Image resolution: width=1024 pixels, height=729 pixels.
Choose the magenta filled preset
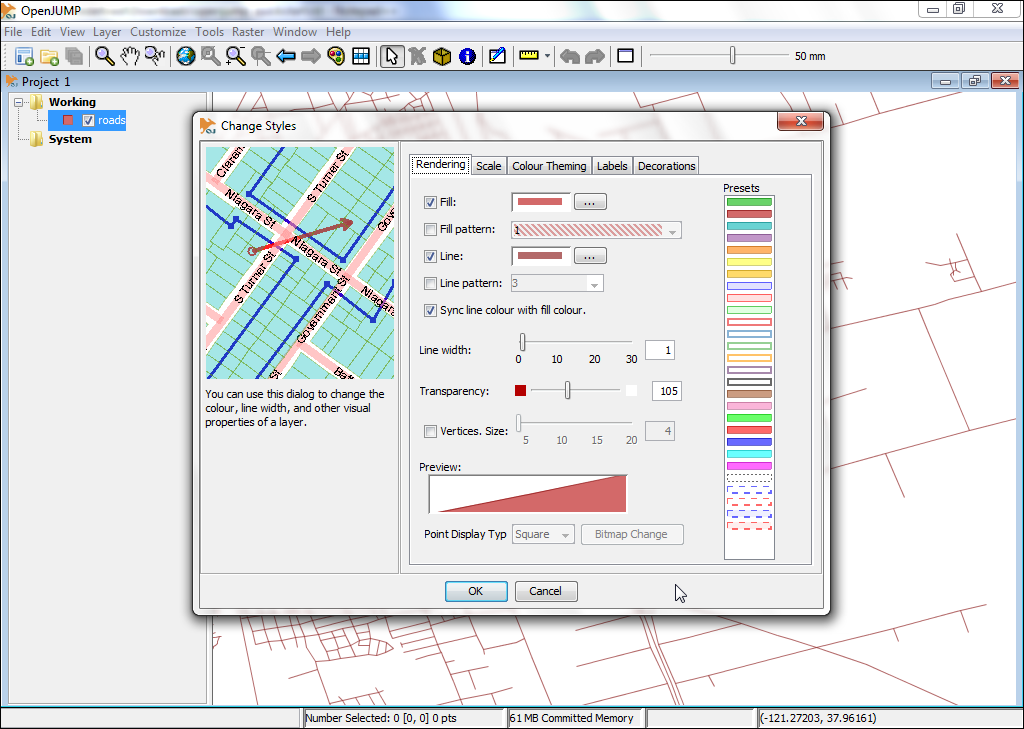(x=749, y=466)
